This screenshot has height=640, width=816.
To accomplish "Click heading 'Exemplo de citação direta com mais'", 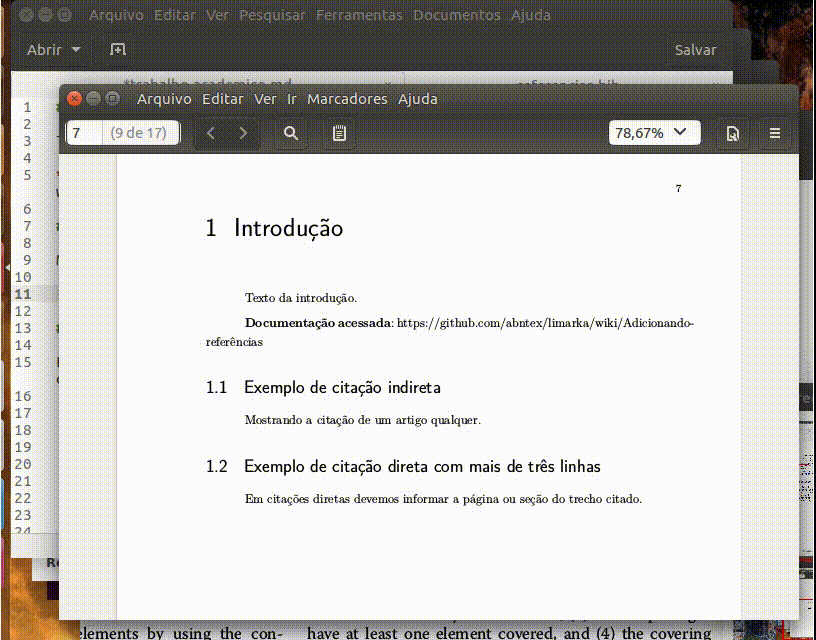I will pyautogui.click(x=422, y=466).
